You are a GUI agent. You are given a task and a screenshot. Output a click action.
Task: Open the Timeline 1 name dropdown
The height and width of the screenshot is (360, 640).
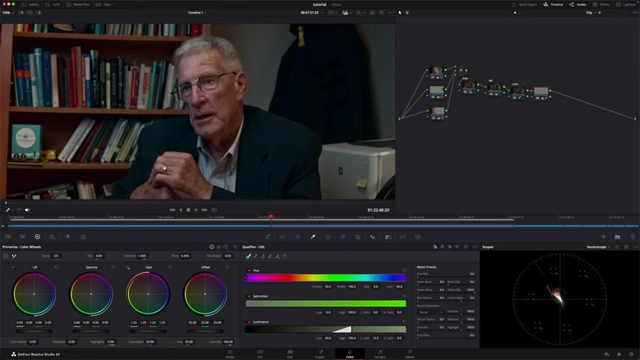[198, 13]
